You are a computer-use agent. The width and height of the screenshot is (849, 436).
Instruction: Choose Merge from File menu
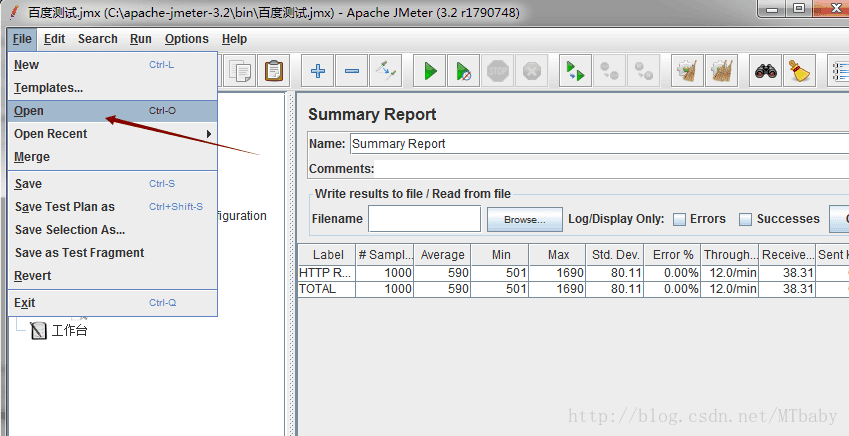113,157
